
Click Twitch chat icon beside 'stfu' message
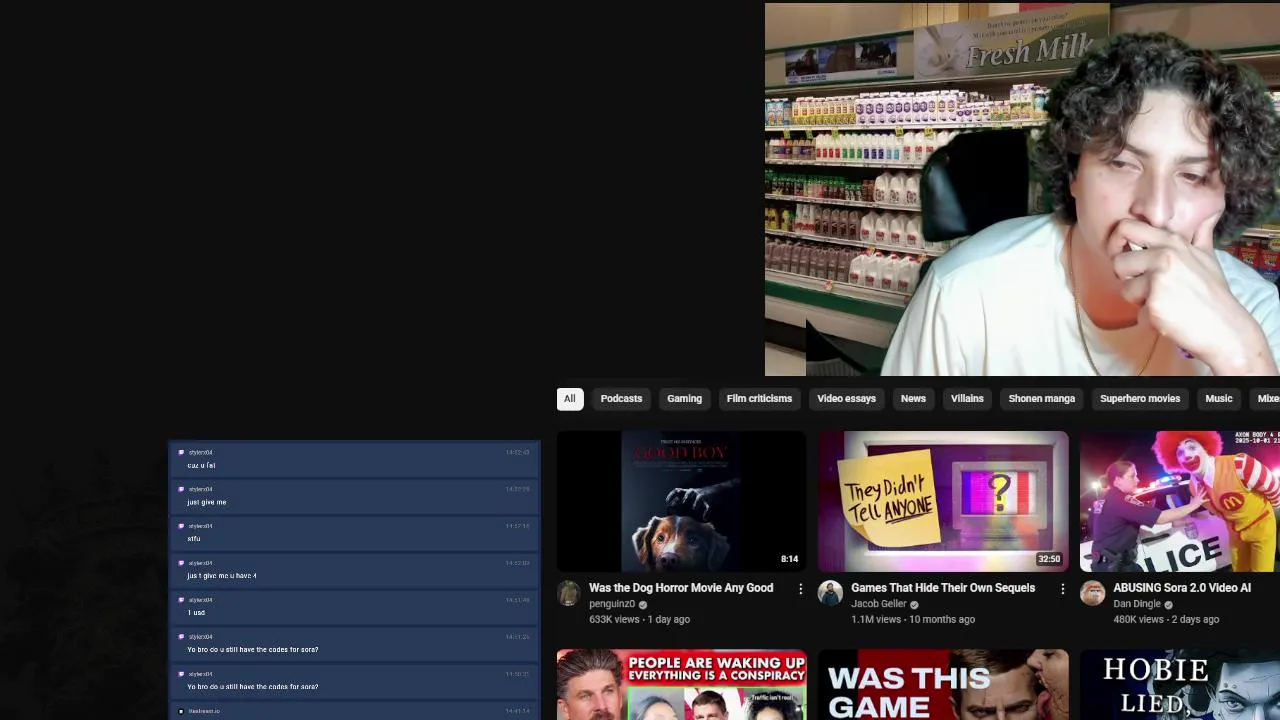pos(181,526)
